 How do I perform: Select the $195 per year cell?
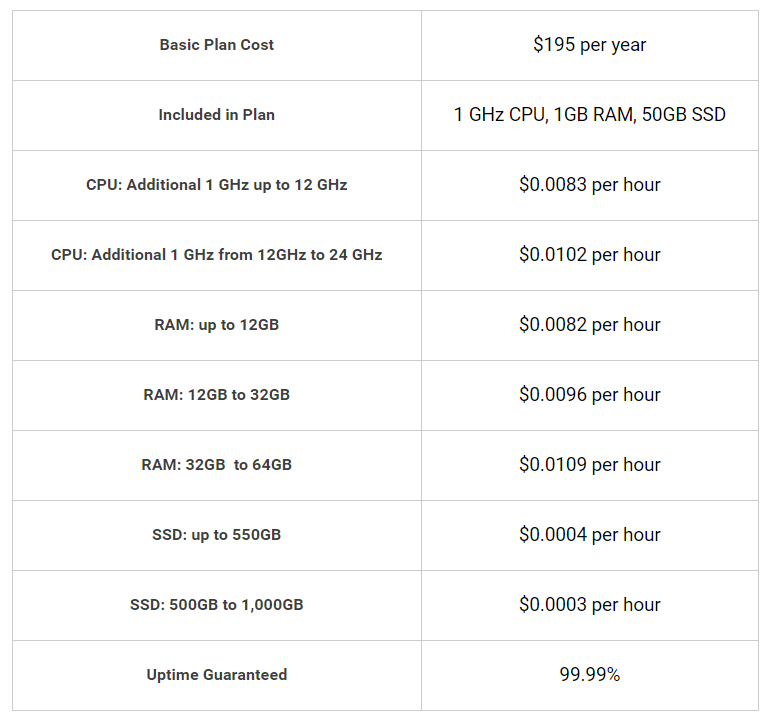(x=589, y=45)
